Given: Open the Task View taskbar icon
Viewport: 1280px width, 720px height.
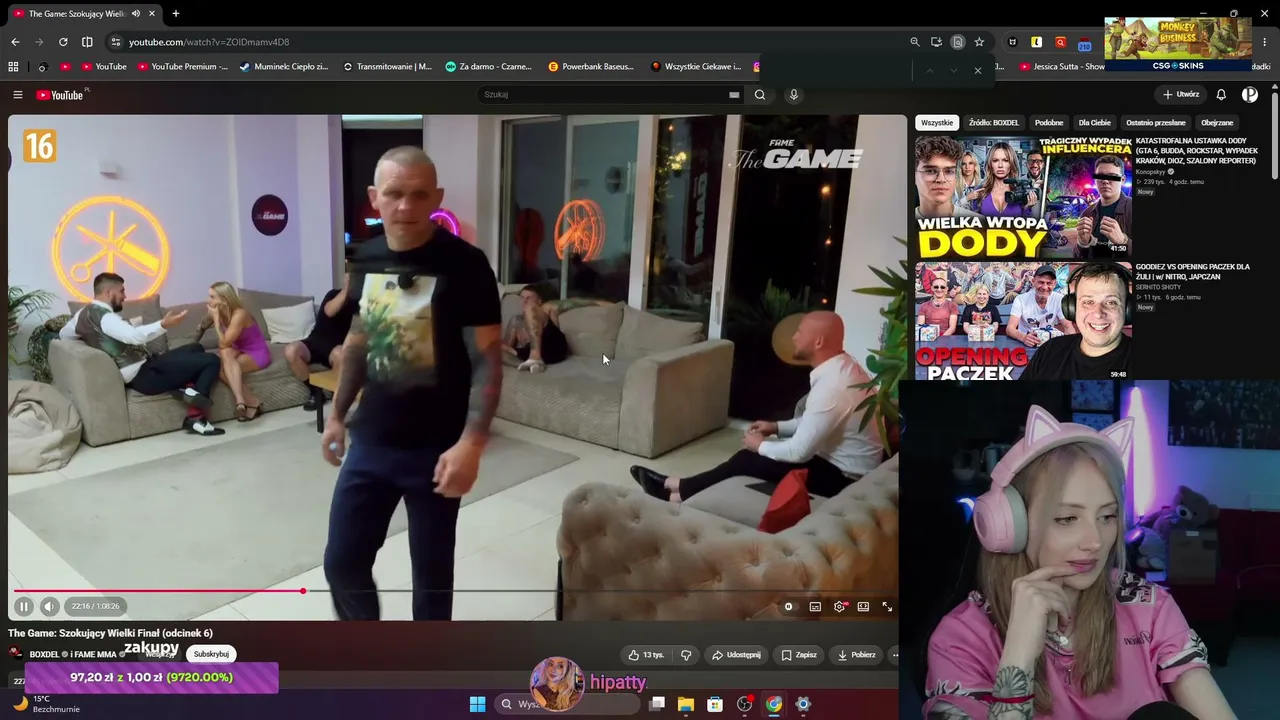Looking at the screenshot, I should point(656,704).
